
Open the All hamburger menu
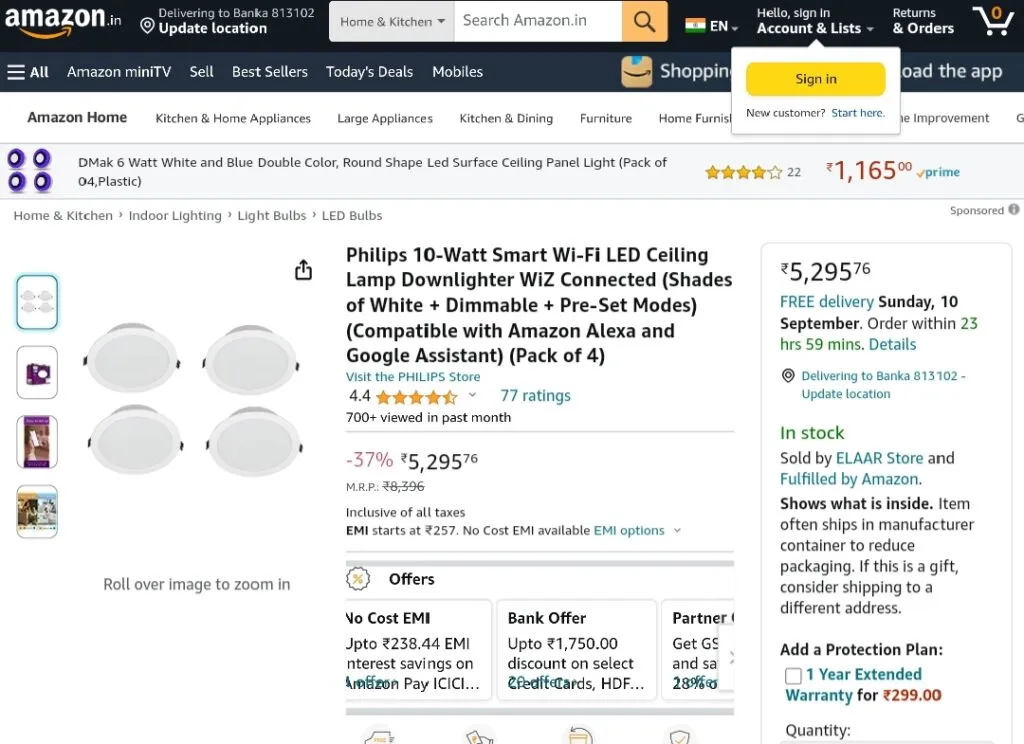coord(28,72)
